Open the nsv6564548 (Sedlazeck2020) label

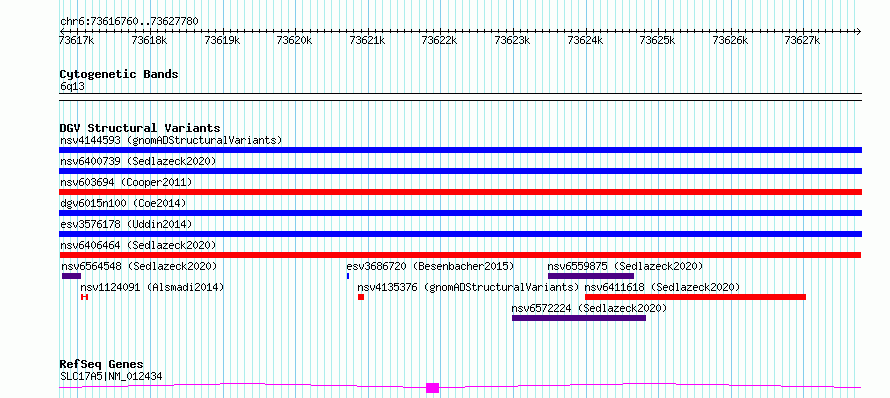tap(140, 266)
